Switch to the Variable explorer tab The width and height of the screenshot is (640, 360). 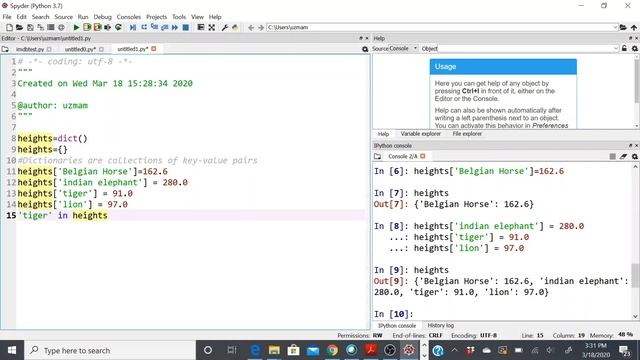pos(420,134)
